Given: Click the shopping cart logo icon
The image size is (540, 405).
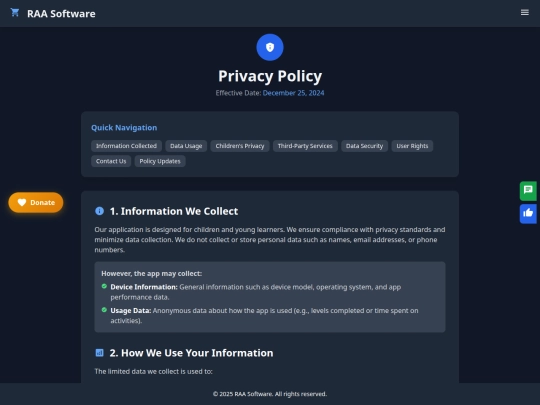Looking at the screenshot, I should 15,13.
